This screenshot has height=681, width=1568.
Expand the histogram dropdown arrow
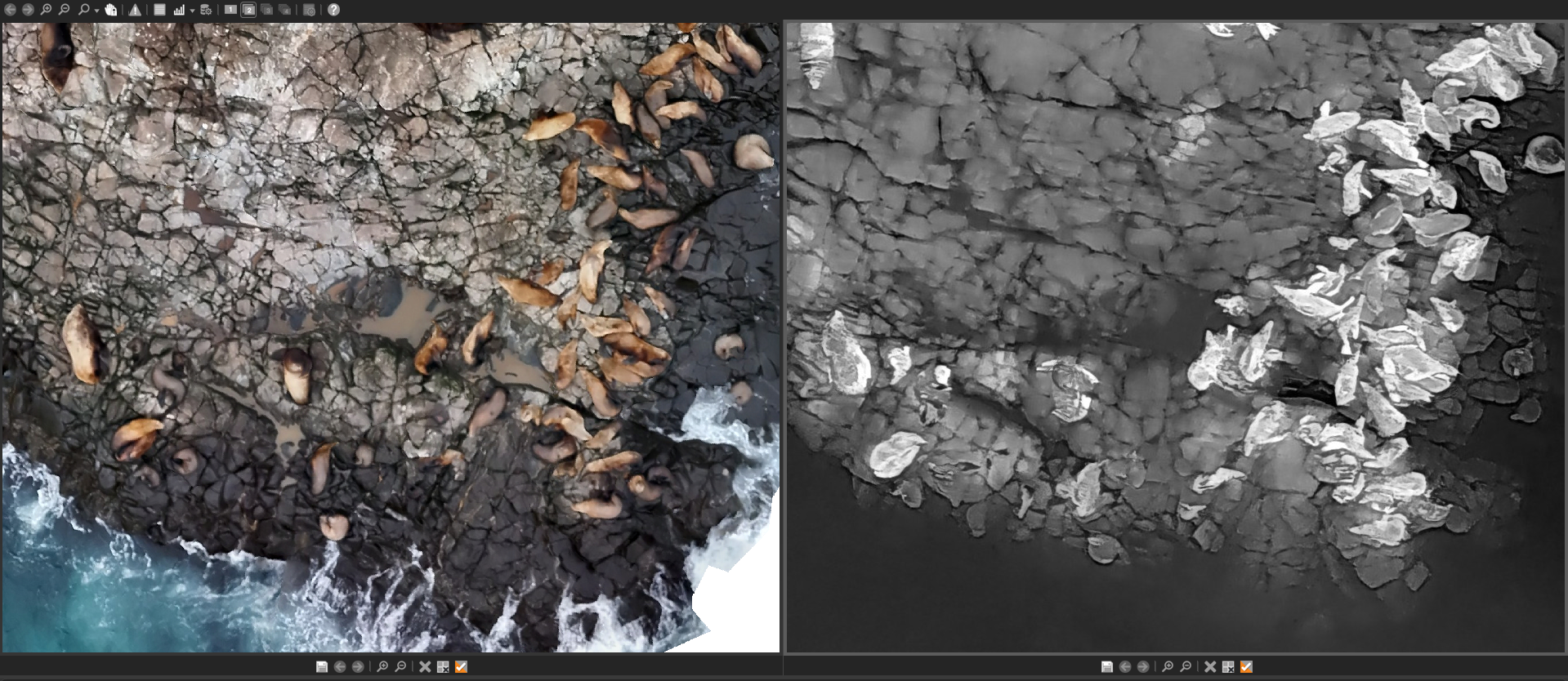(x=192, y=11)
